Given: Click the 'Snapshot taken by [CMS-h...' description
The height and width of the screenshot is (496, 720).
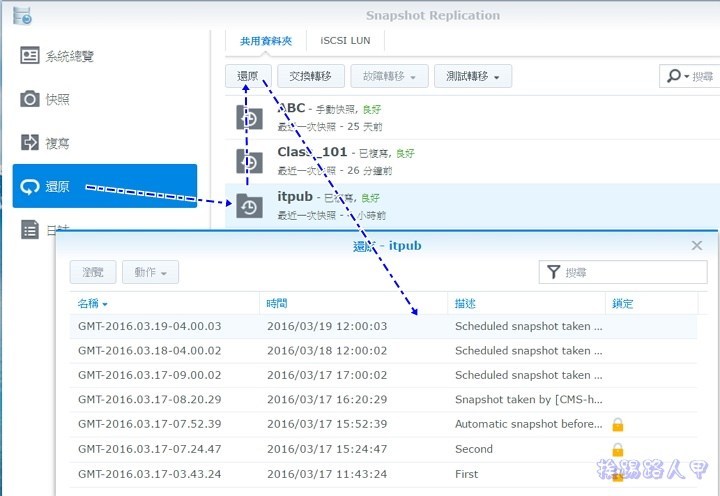Looking at the screenshot, I should [x=529, y=400].
